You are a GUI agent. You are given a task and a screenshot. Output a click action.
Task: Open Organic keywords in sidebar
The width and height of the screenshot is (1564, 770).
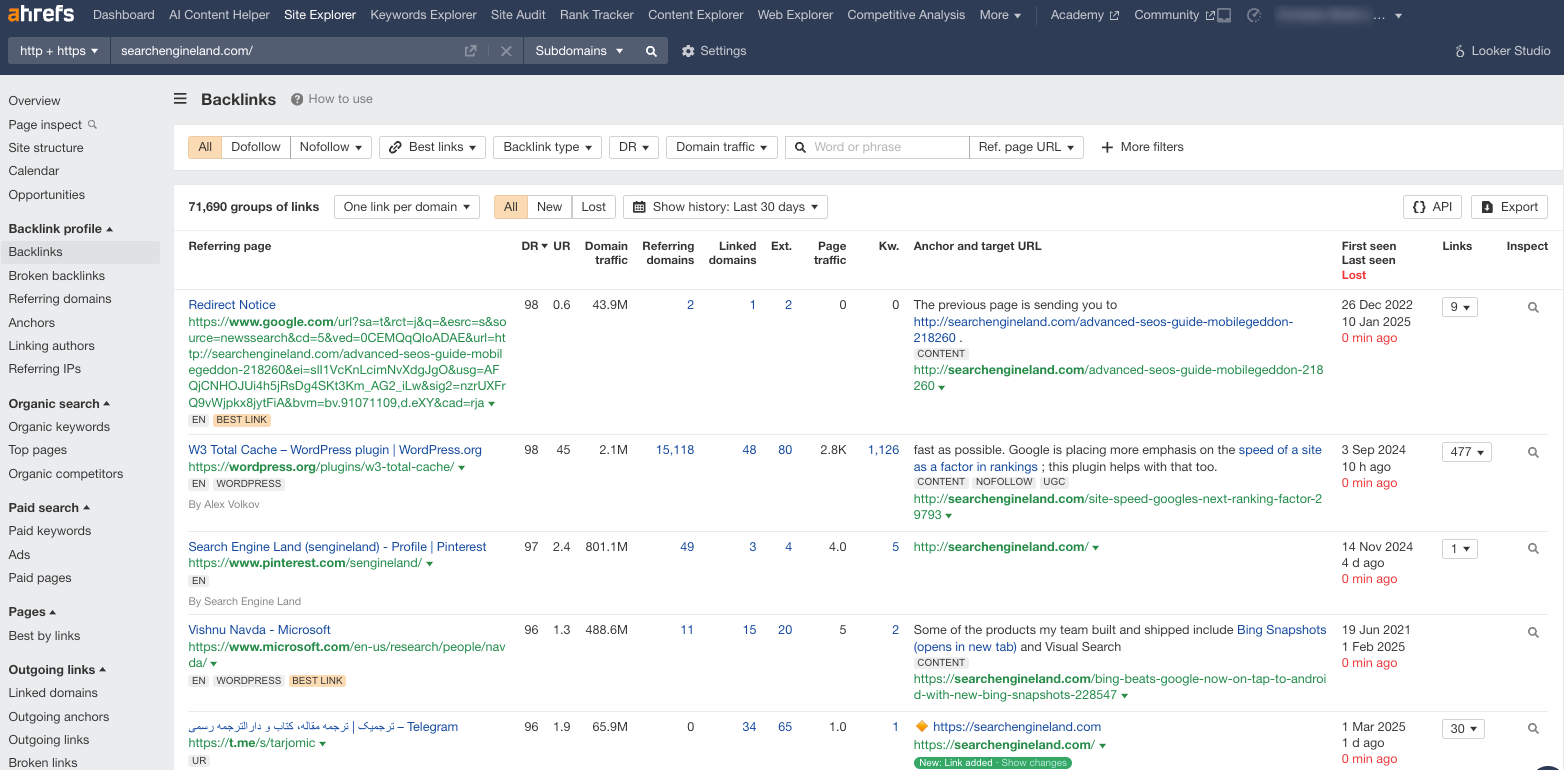click(59, 427)
